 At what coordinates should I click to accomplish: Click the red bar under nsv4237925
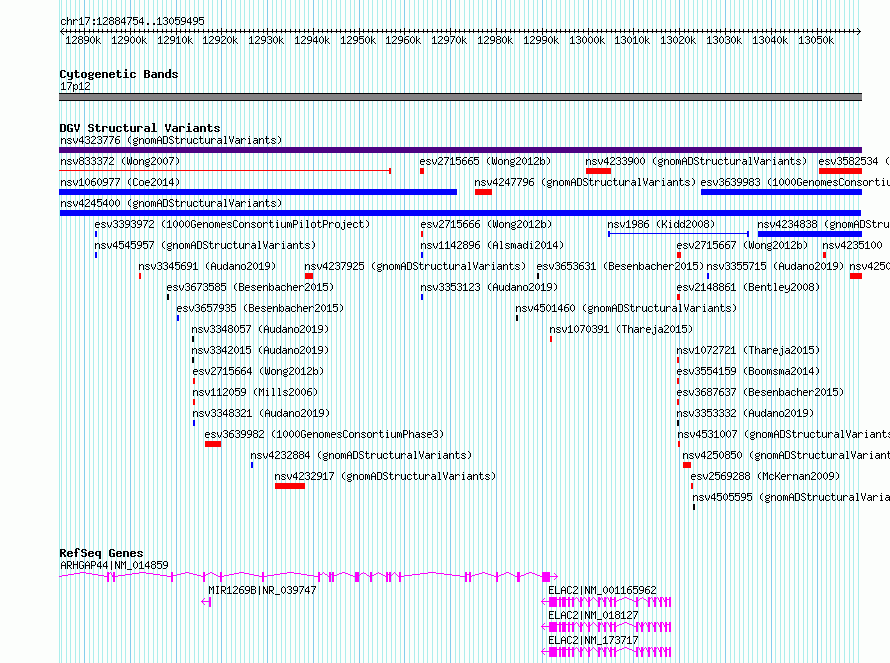[x=309, y=276]
